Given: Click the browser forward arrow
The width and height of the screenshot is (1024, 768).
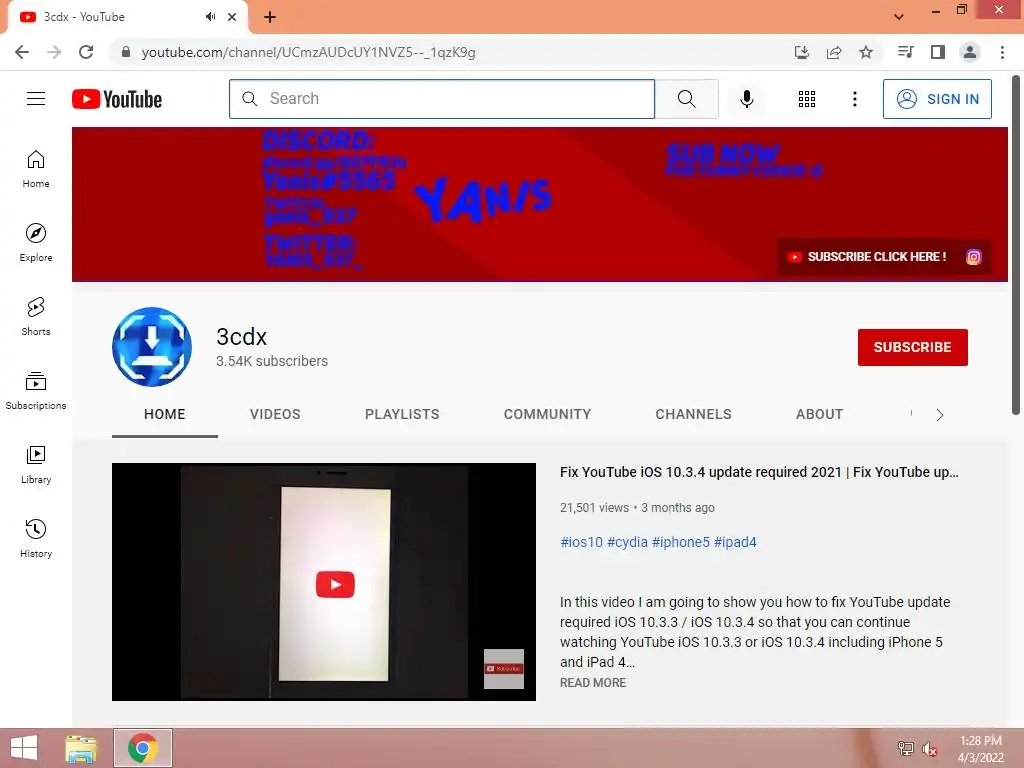Looking at the screenshot, I should pyautogui.click(x=54, y=52).
